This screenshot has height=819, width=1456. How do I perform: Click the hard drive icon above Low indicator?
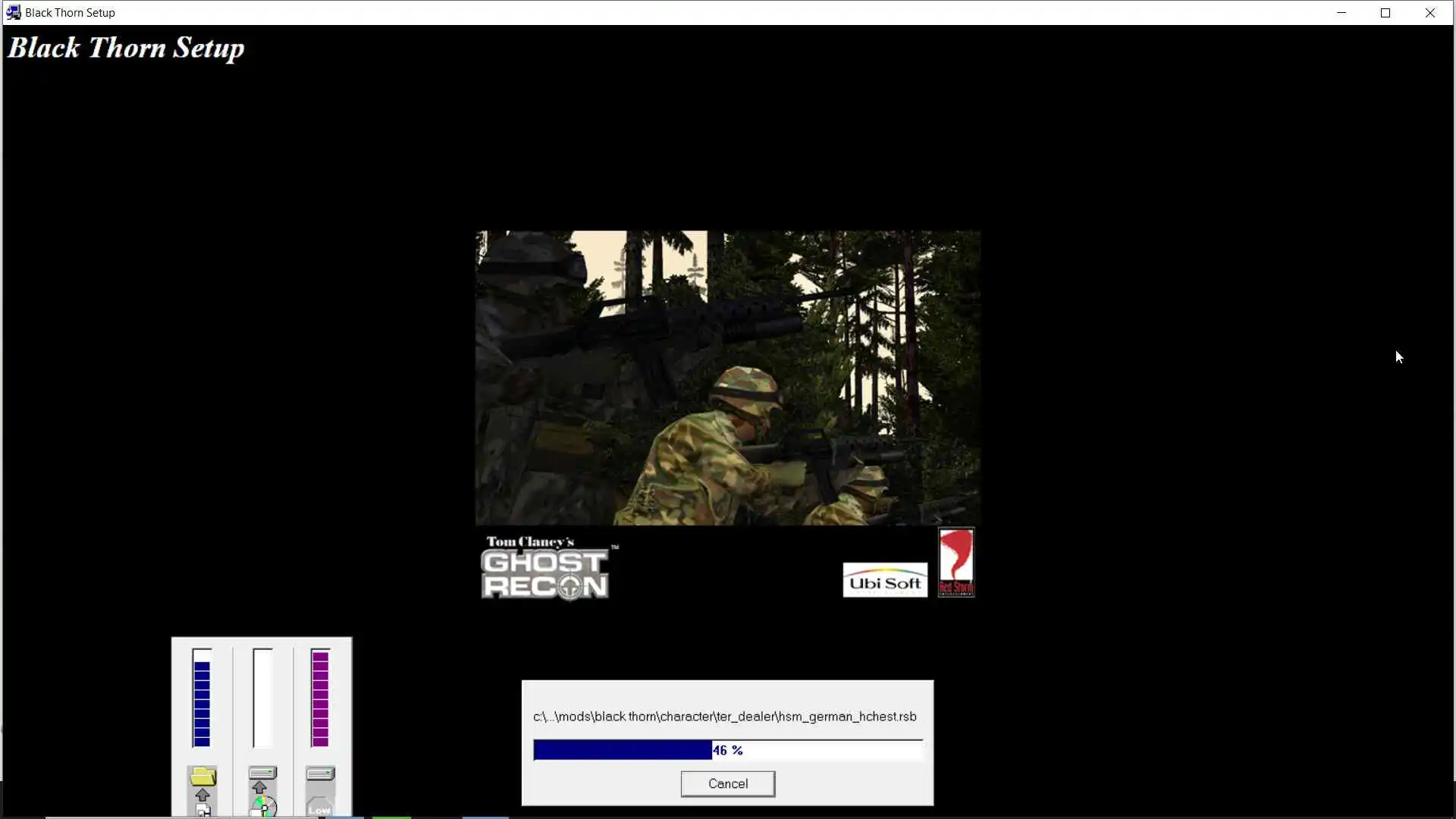tap(320, 773)
